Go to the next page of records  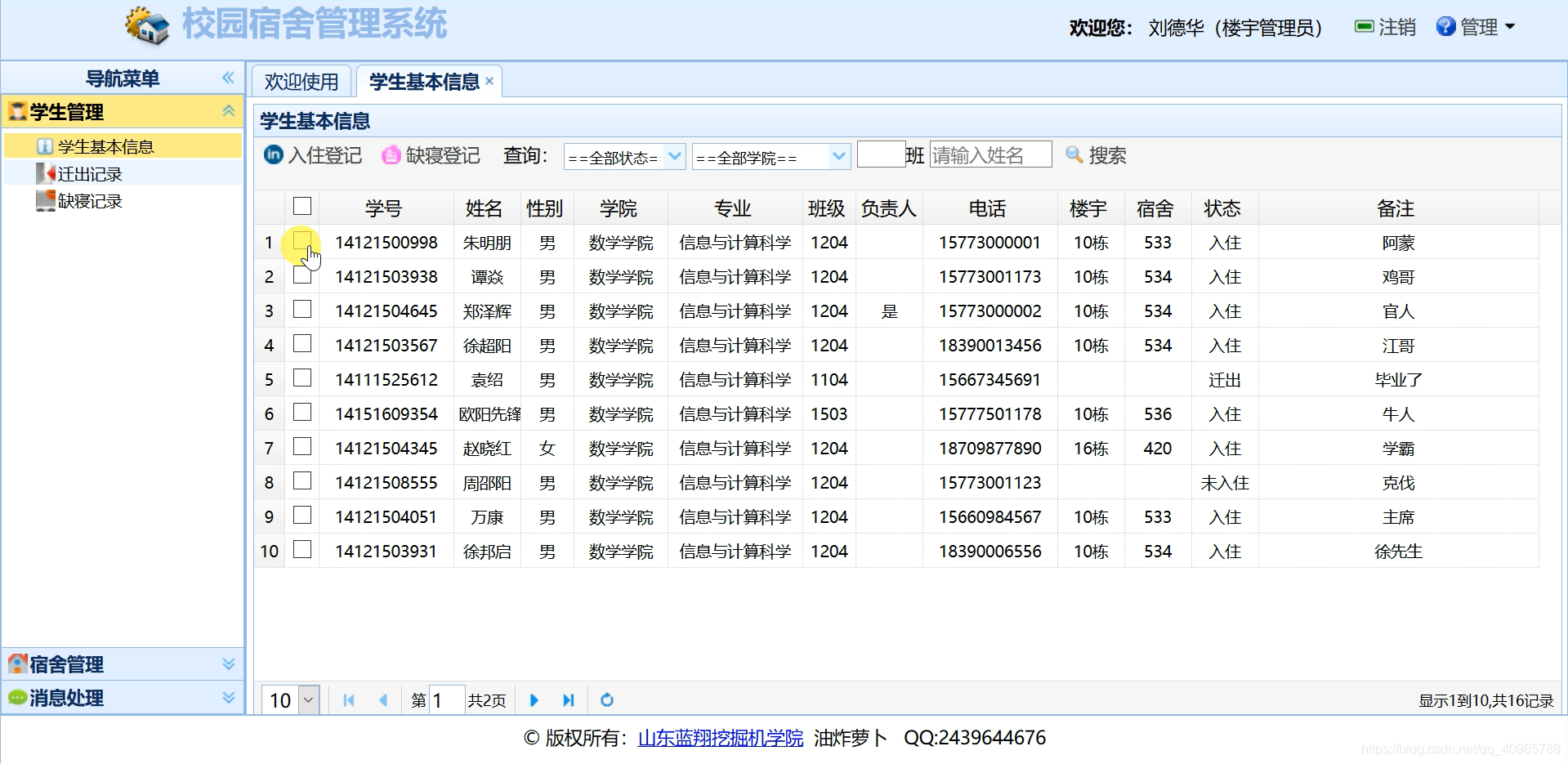coord(534,700)
